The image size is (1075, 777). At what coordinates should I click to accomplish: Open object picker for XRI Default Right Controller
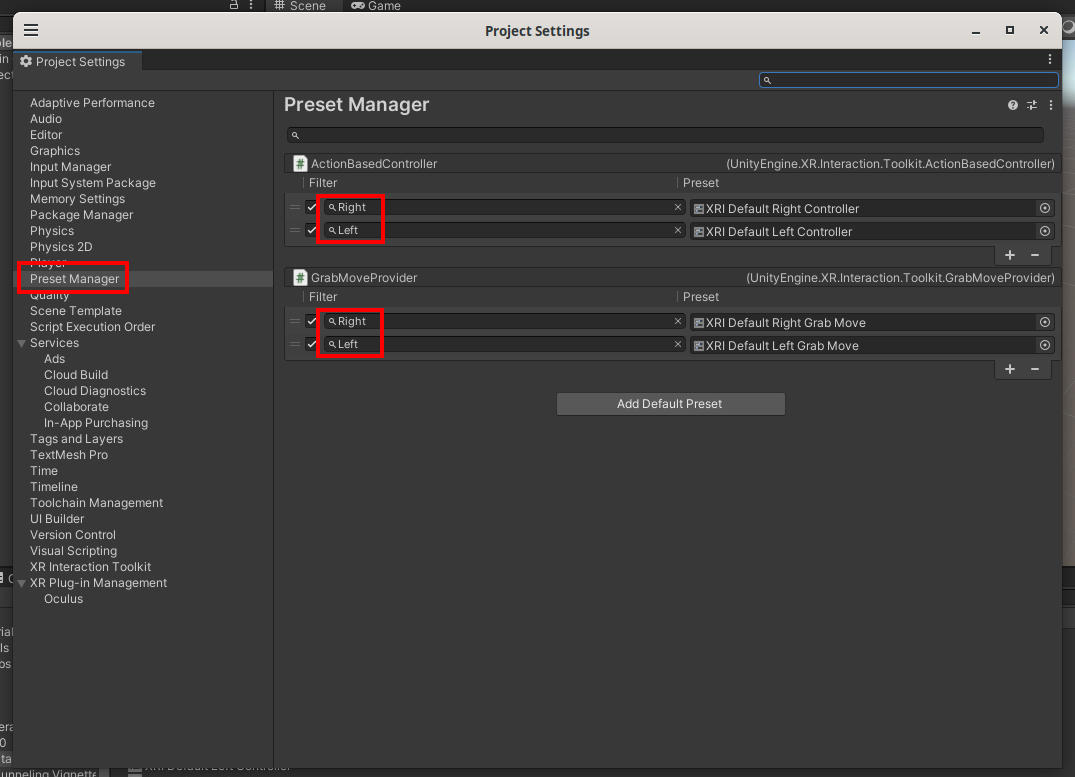tap(1045, 208)
